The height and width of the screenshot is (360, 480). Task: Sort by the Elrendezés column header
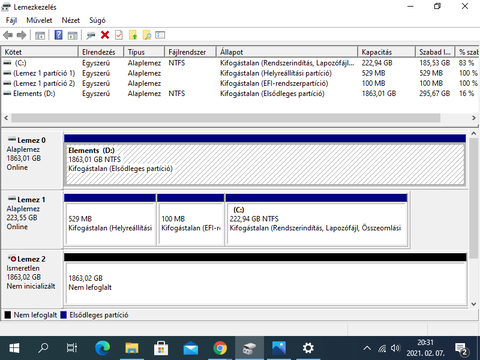(101, 52)
